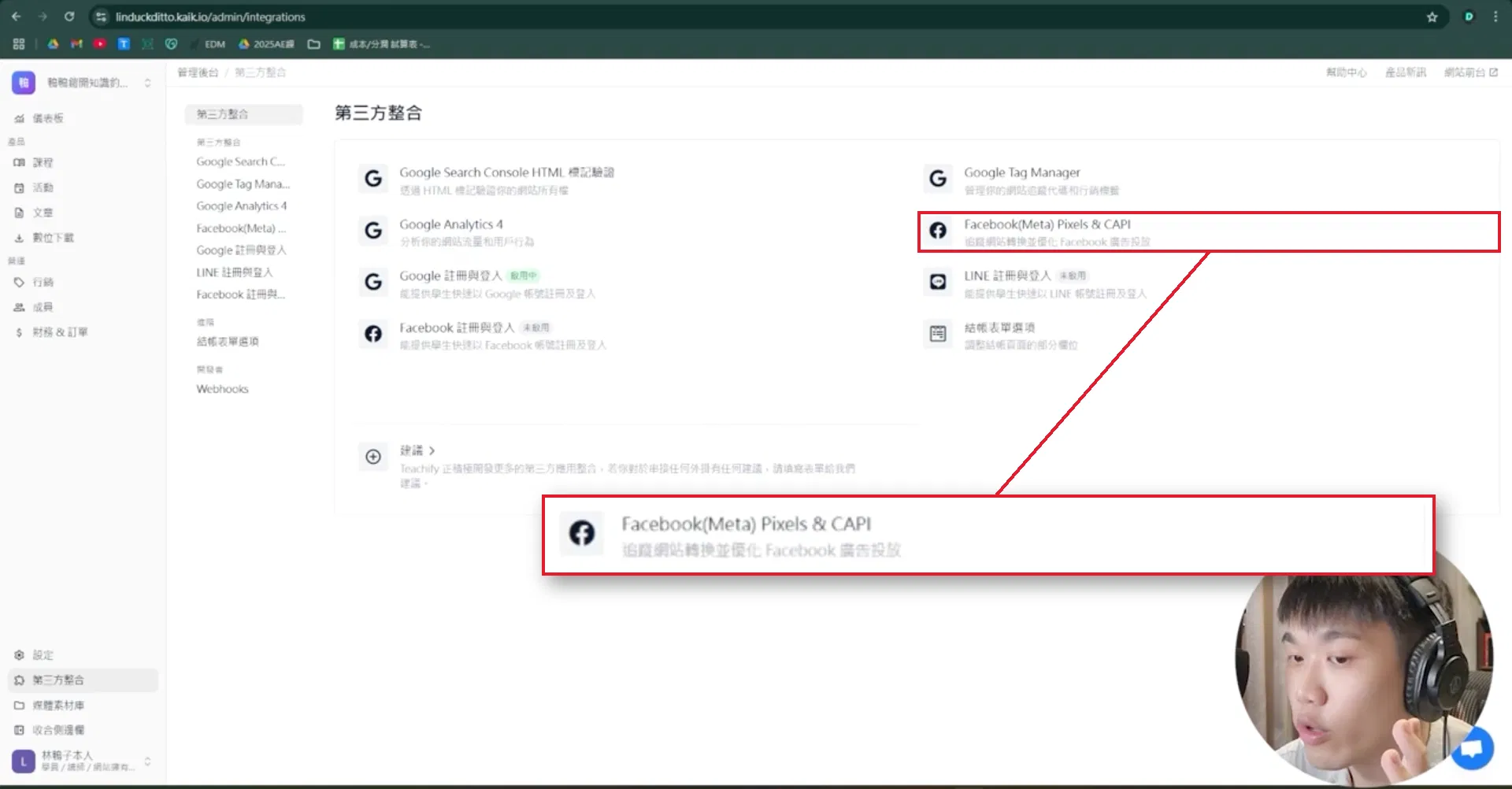
Task: Go to 管理後台 in the breadcrumb
Action: click(x=198, y=72)
